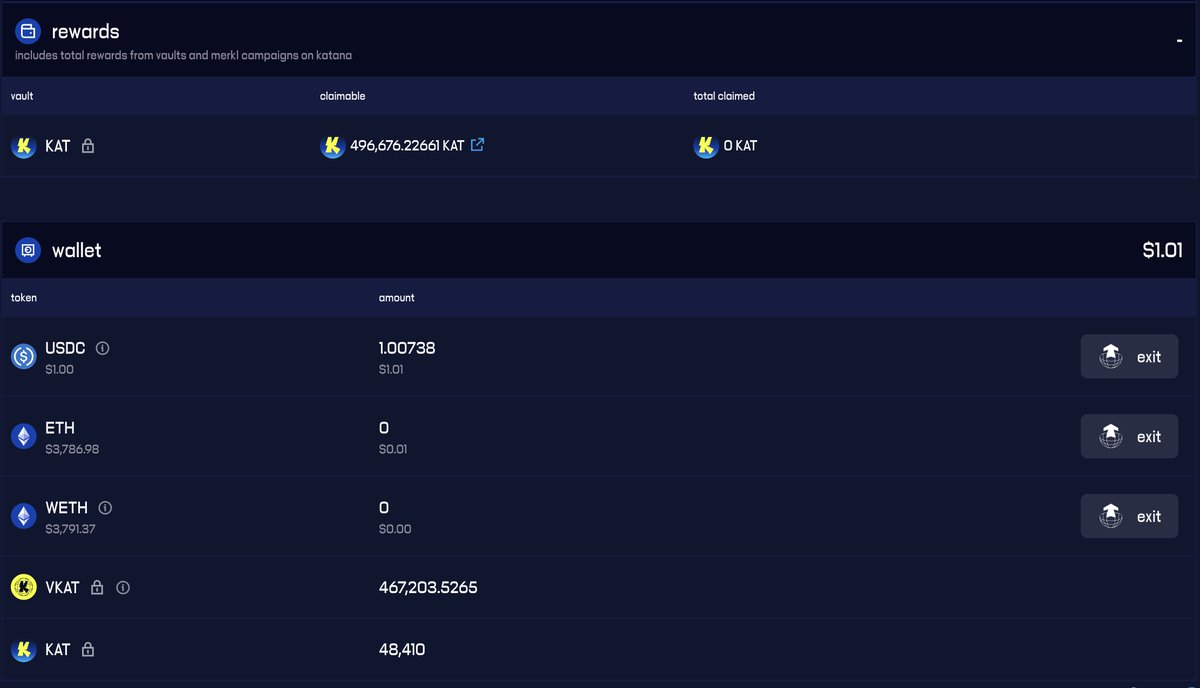The height and width of the screenshot is (688, 1200).
Task: Click claimable amount 496,676.22661 KAT
Action: tap(407, 146)
